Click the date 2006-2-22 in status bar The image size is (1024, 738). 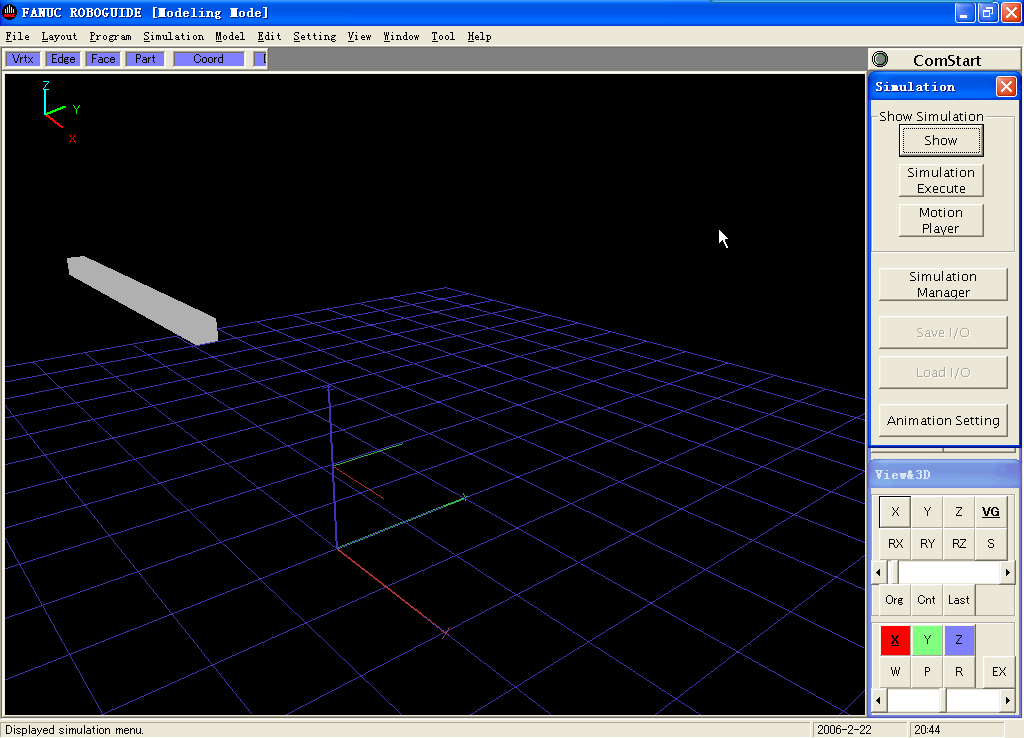pyautogui.click(x=844, y=730)
